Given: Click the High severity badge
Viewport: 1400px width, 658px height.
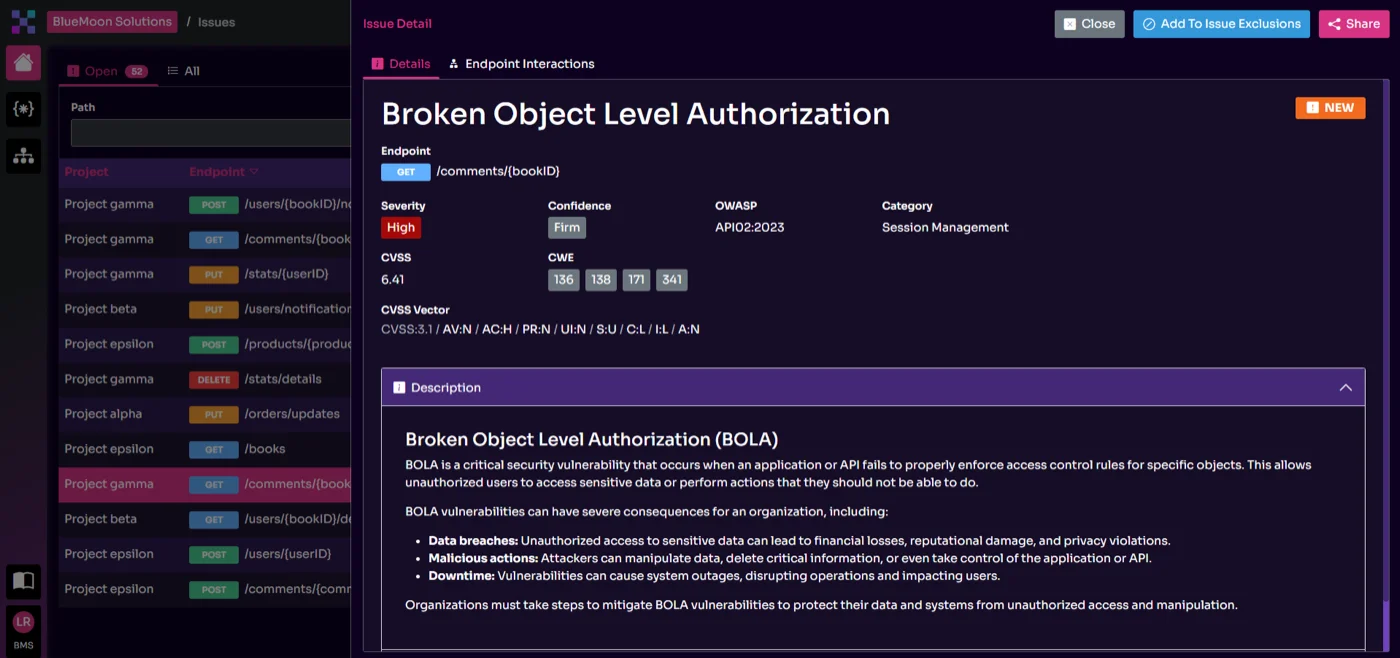Looking at the screenshot, I should click(x=400, y=227).
